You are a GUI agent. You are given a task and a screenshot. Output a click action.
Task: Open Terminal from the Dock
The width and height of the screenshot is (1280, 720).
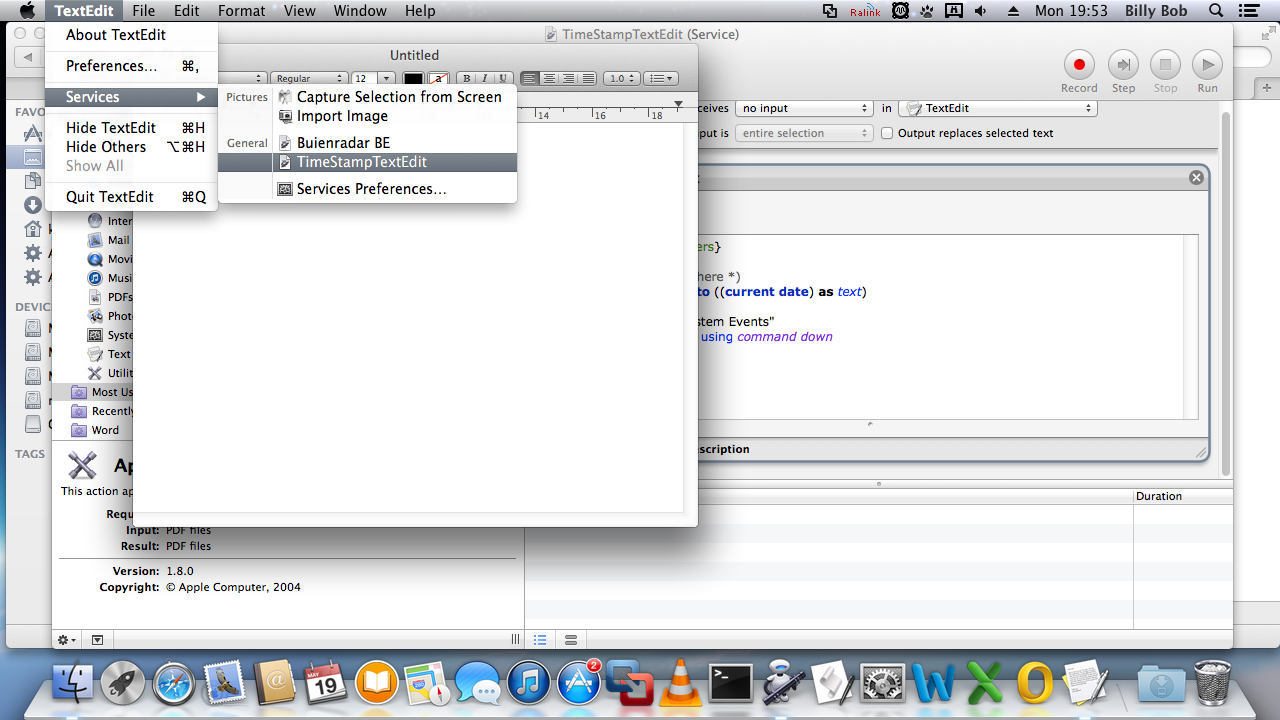coord(731,685)
